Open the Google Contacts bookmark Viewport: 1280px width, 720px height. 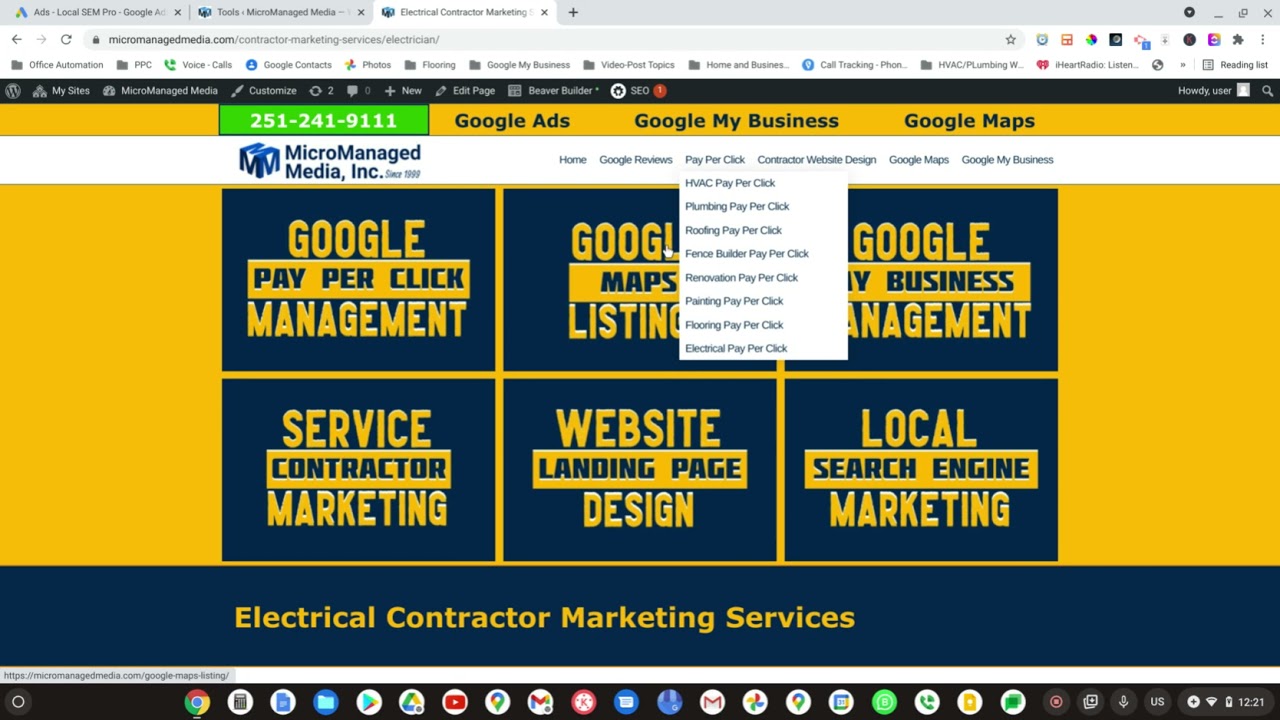pos(288,65)
